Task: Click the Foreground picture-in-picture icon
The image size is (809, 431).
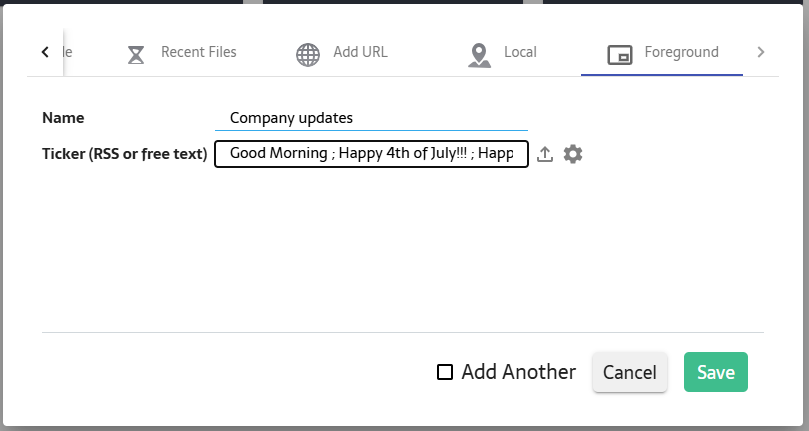Action: click(x=620, y=54)
